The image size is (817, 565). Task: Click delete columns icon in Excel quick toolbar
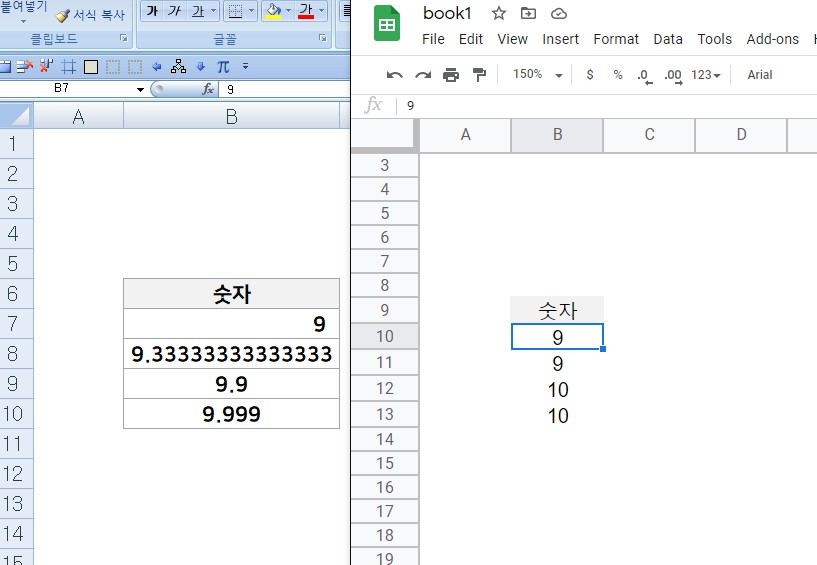point(46,66)
